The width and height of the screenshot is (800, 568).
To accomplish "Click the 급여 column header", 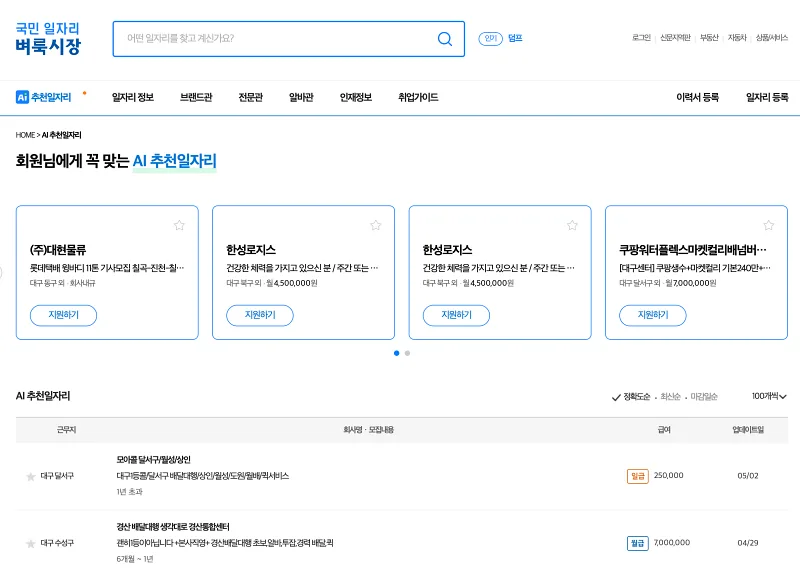I will 664,430.
